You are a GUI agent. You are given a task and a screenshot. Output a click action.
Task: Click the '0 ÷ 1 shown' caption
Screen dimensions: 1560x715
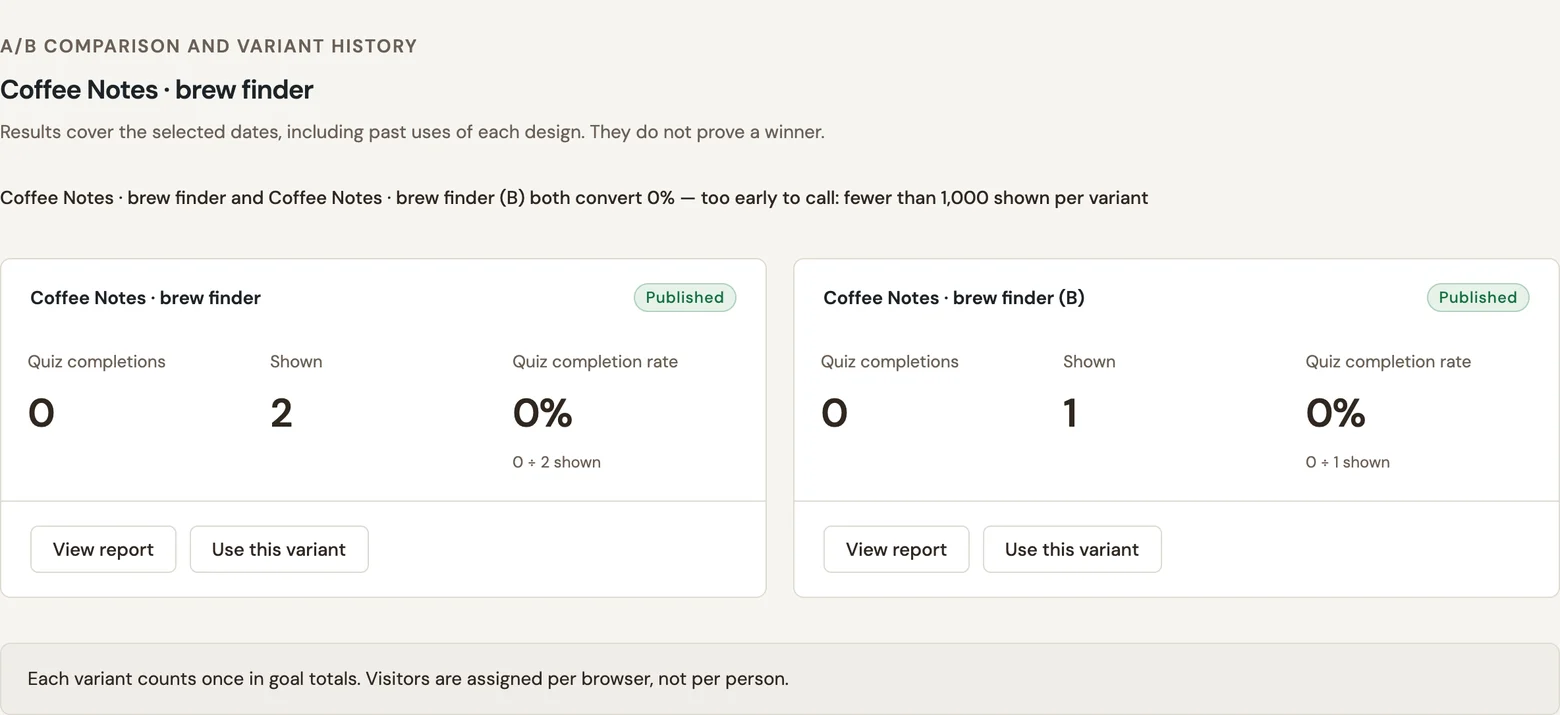click(x=1348, y=462)
